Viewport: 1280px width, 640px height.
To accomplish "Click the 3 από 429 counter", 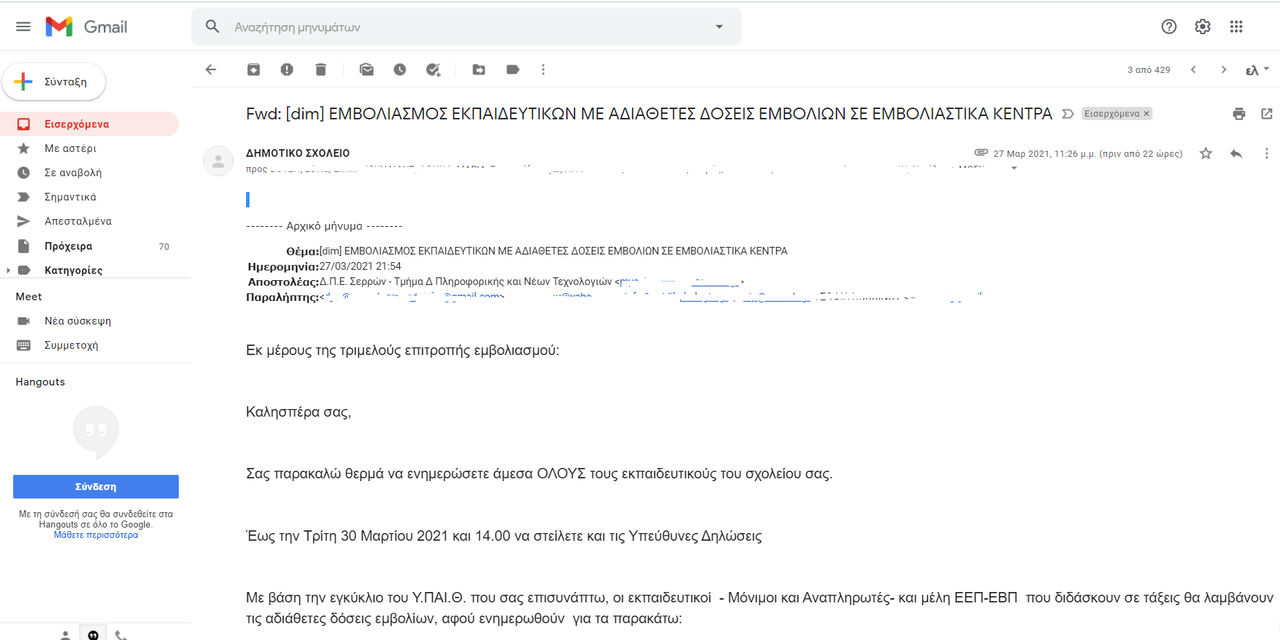I will [1148, 70].
